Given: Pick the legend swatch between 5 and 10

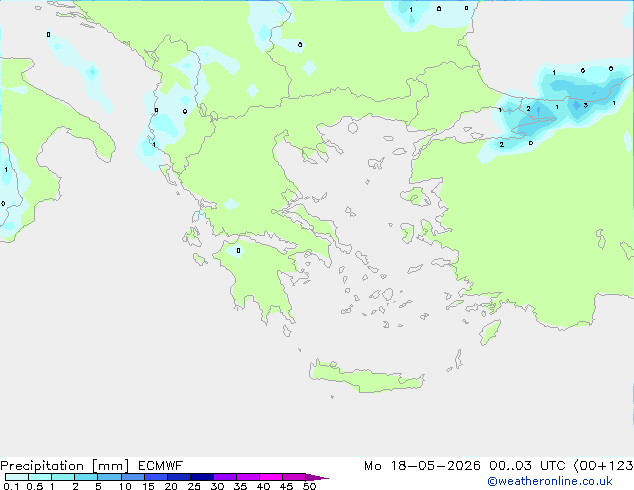Looking at the screenshot, I should point(109,477).
